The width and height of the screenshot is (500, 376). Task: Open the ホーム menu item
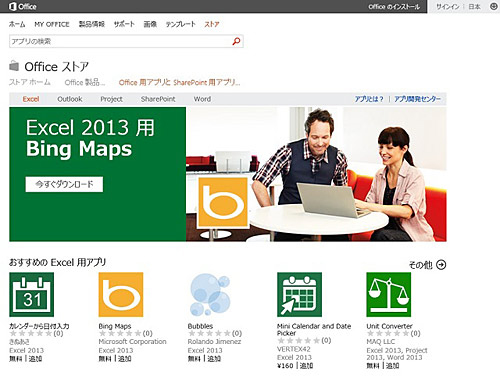pos(17,24)
